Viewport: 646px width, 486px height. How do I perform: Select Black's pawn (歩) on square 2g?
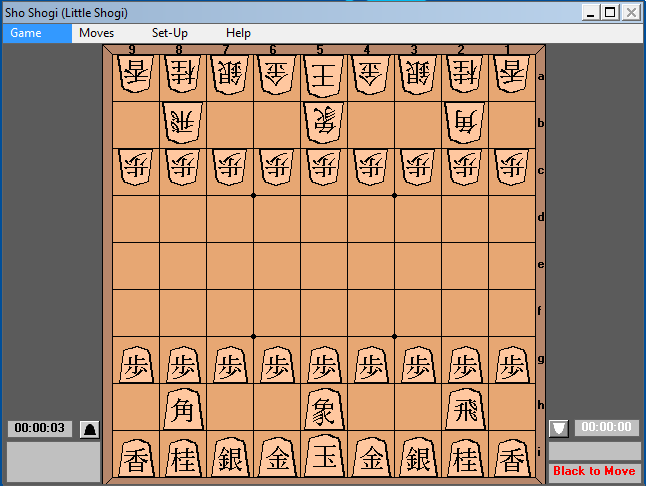(465, 364)
